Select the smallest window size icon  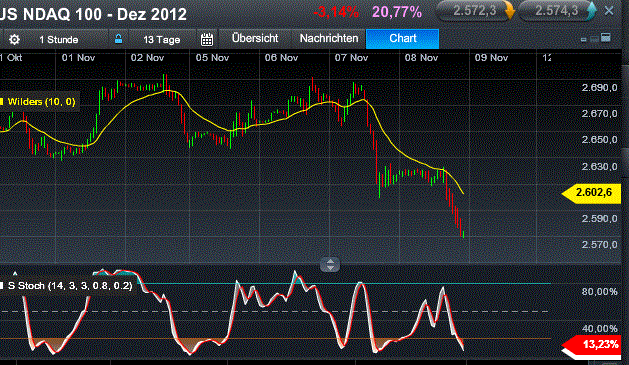[x=584, y=39]
